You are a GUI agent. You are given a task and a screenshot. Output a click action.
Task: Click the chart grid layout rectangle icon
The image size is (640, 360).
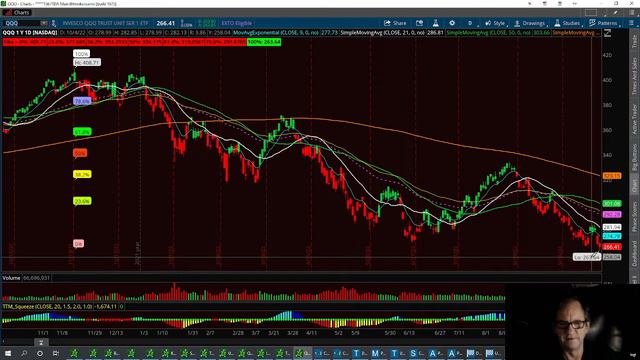click(x=591, y=13)
